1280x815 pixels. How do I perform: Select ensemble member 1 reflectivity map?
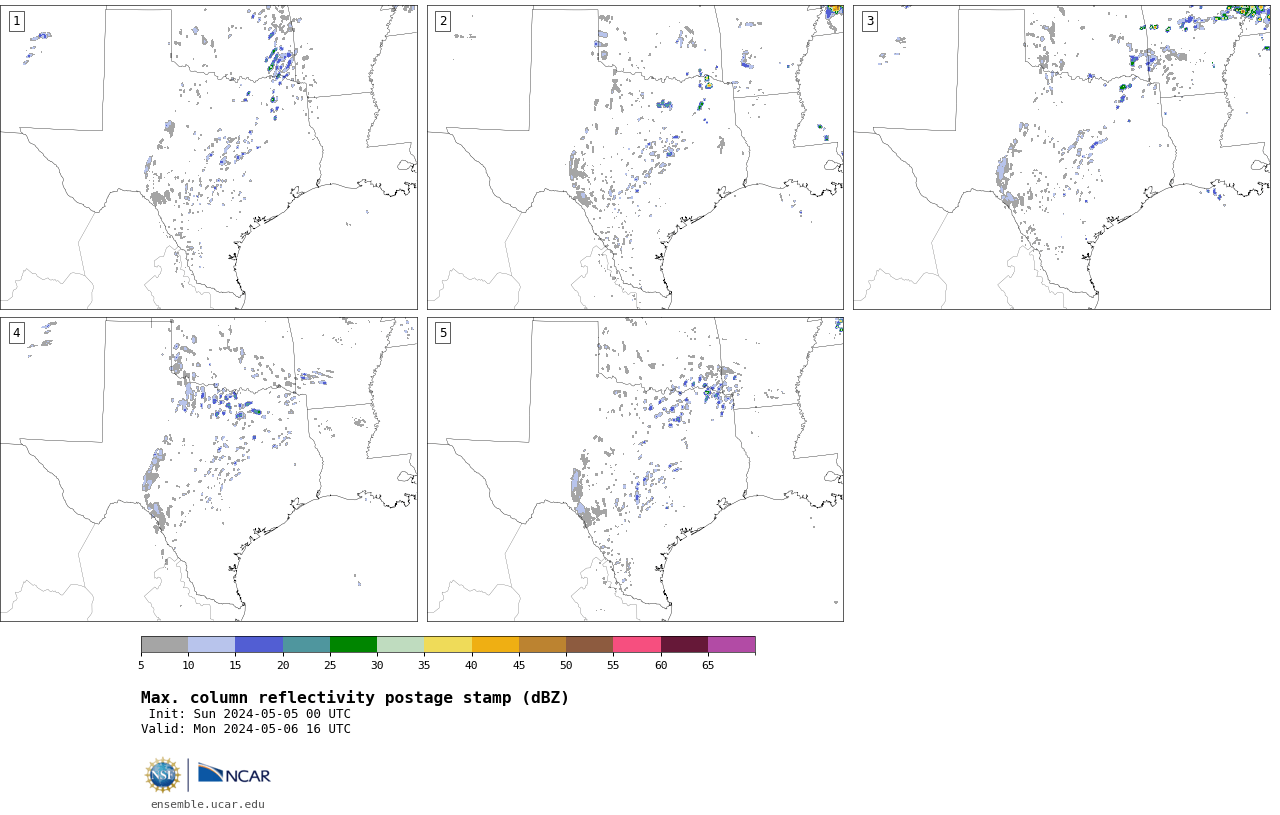click(x=209, y=157)
